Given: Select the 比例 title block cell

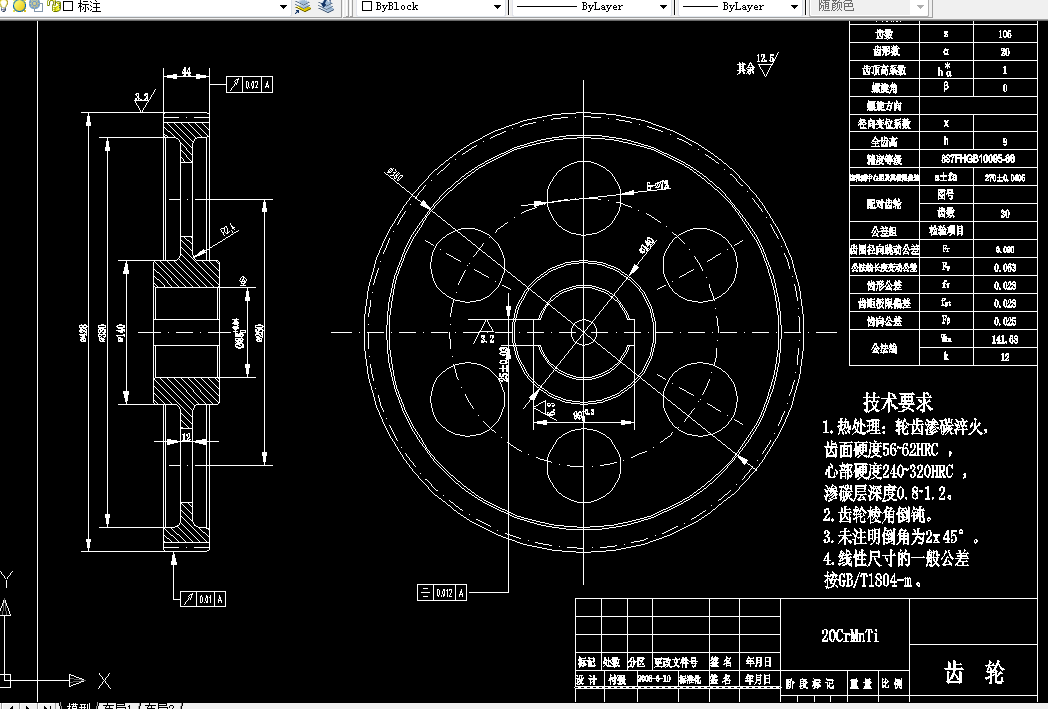Looking at the screenshot, I should pos(892,684).
